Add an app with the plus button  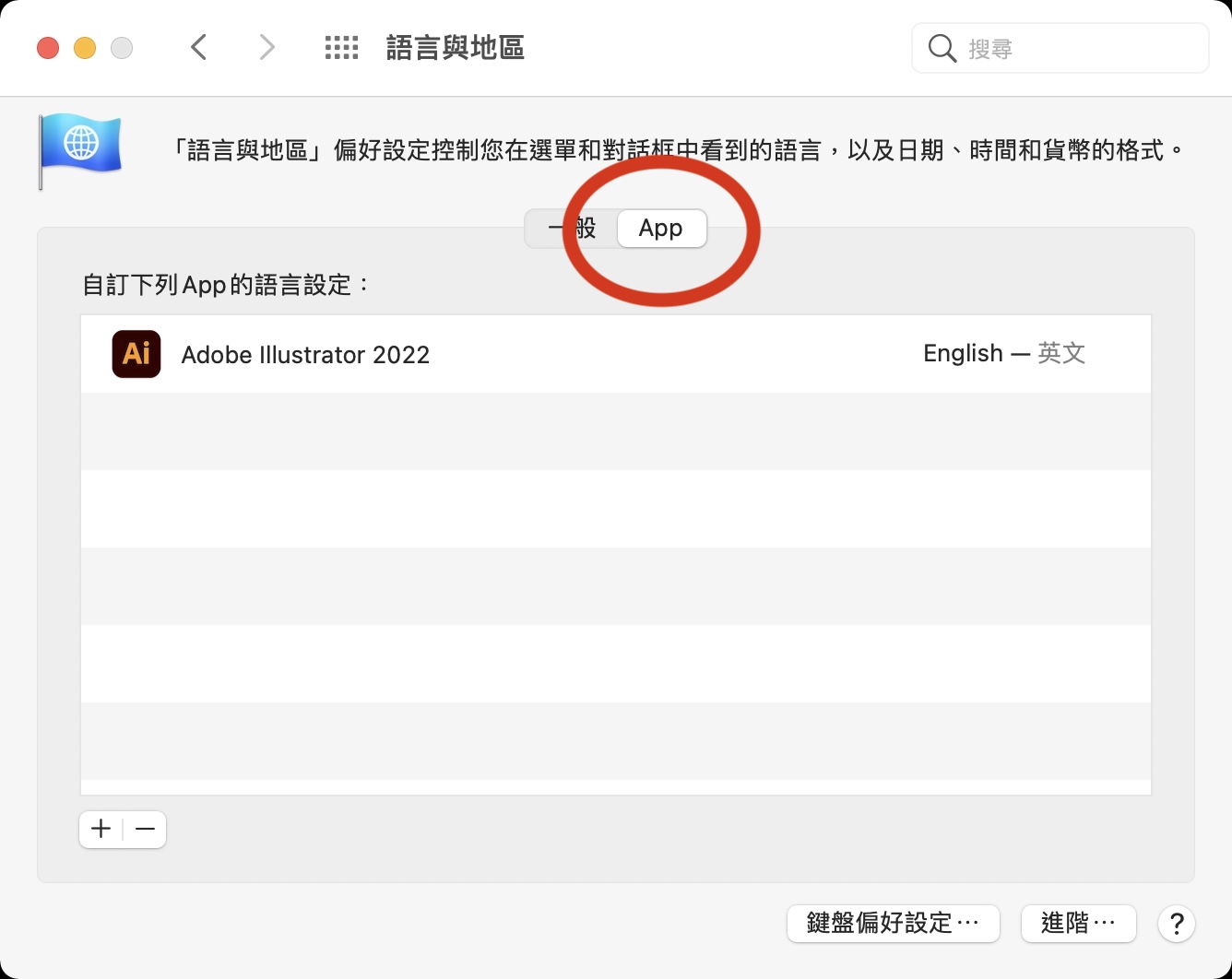(101, 829)
